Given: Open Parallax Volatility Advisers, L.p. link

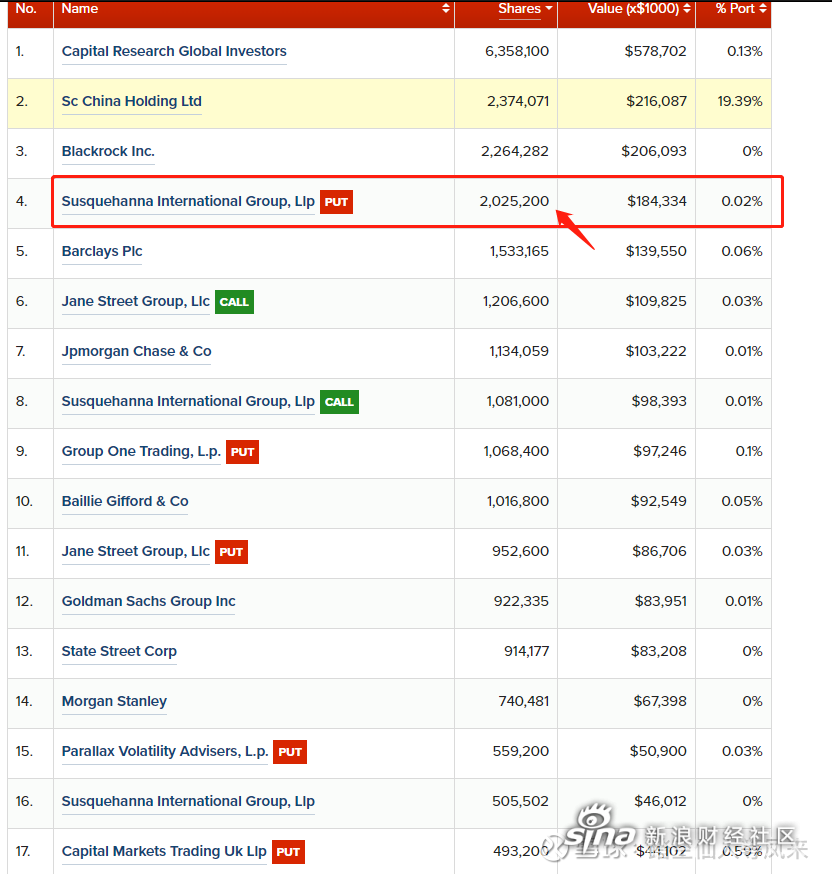Looking at the screenshot, I should (x=164, y=751).
